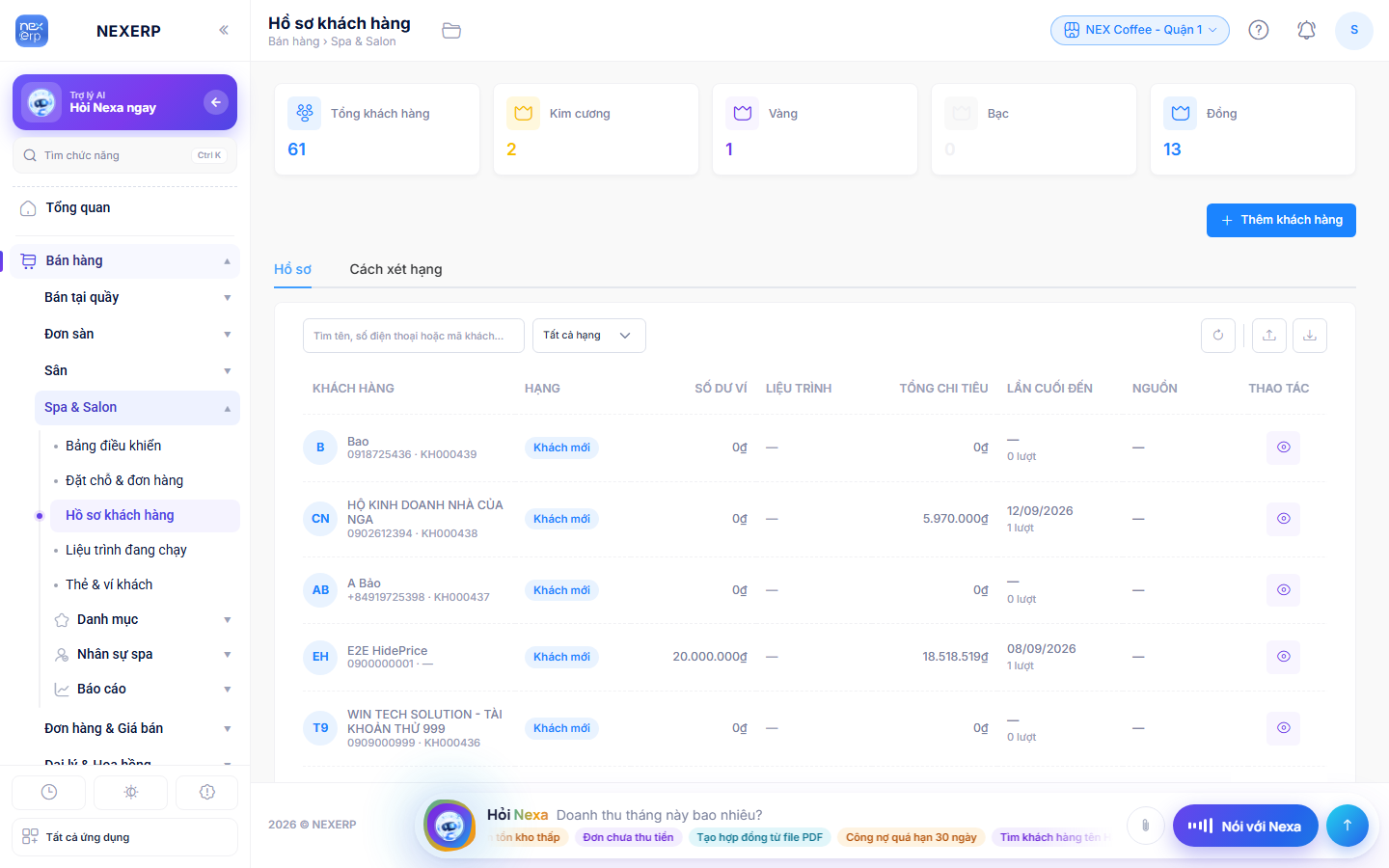
Task: View details eye for WIN TECH SOLUTION
Action: pos(1284,728)
